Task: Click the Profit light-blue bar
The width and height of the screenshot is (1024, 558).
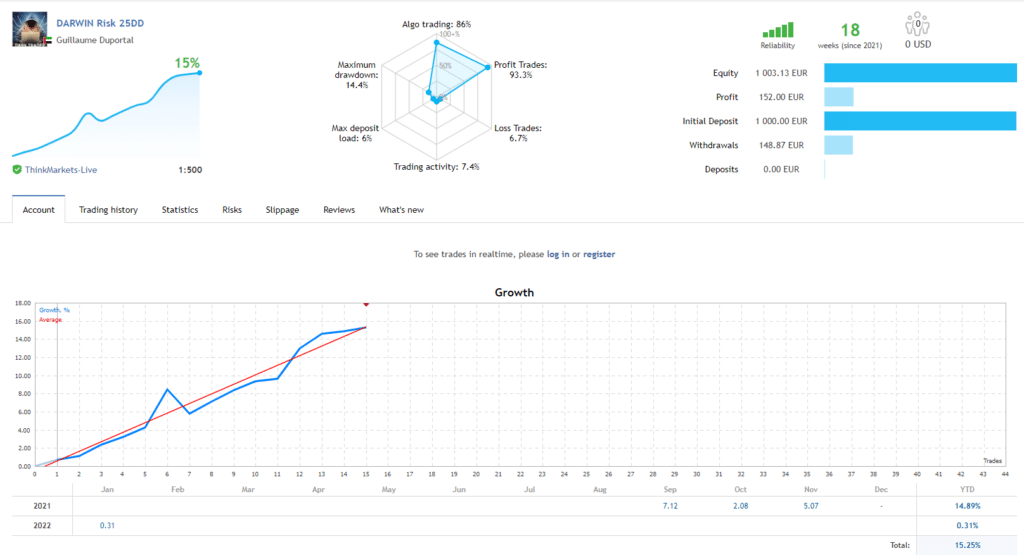Action: tap(838, 97)
